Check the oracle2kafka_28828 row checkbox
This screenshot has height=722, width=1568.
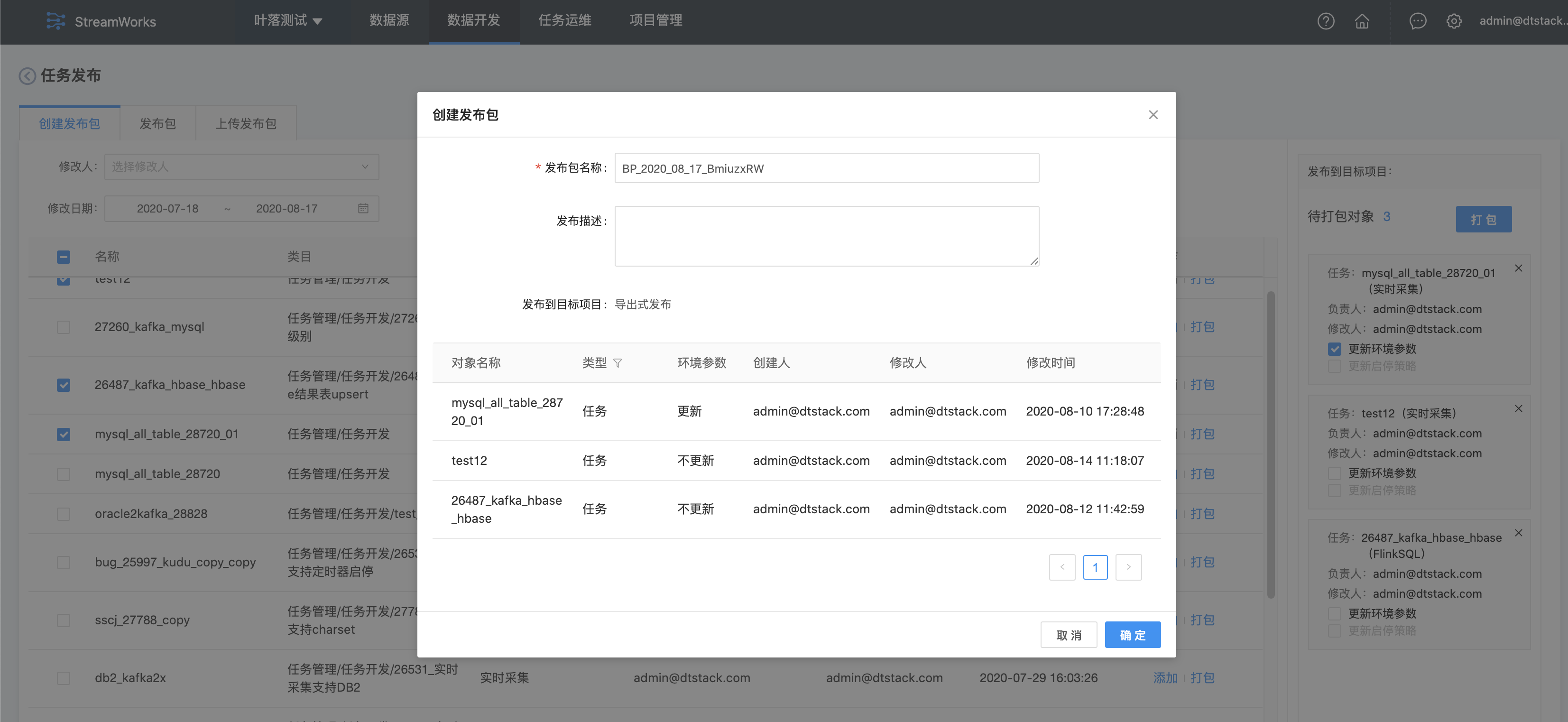click(x=63, y=514)
